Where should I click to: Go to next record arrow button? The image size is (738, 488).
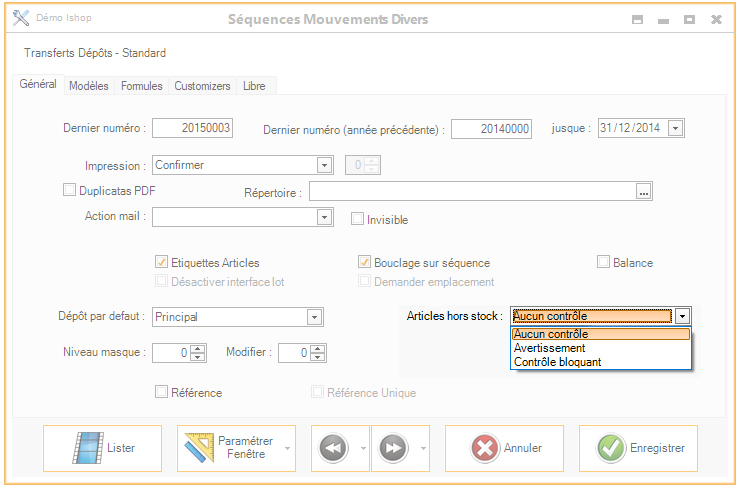[391, 449]
